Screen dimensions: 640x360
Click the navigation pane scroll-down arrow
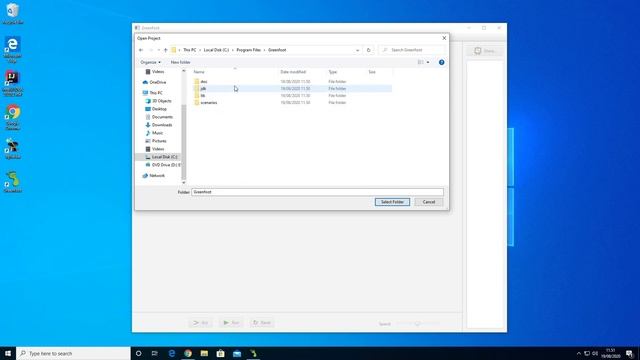click(x=184, y=182)
